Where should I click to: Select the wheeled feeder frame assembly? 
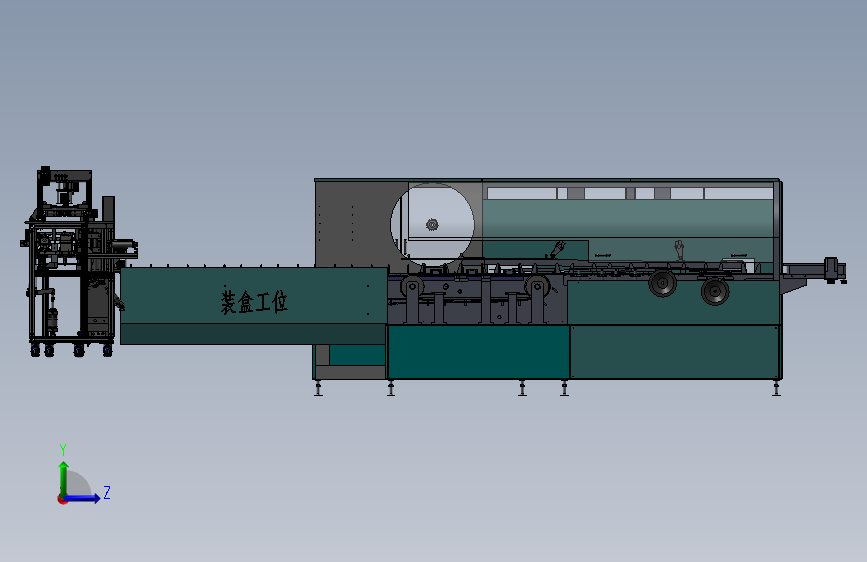pos(79,262)
